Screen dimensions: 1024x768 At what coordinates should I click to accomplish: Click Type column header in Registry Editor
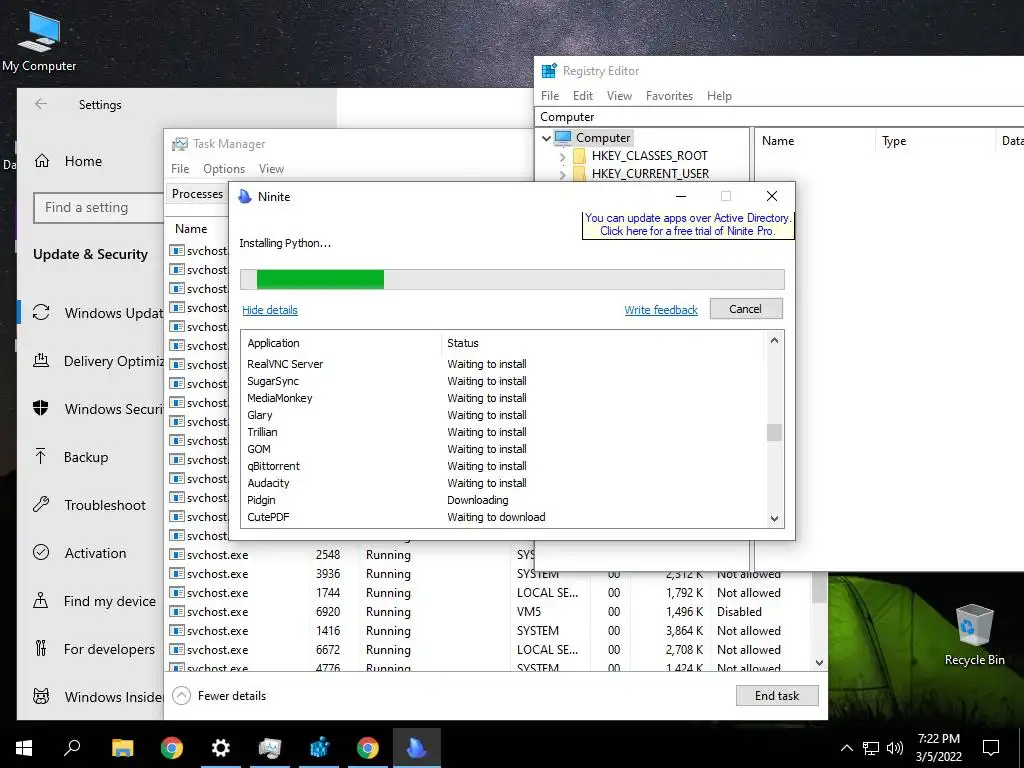935,141
